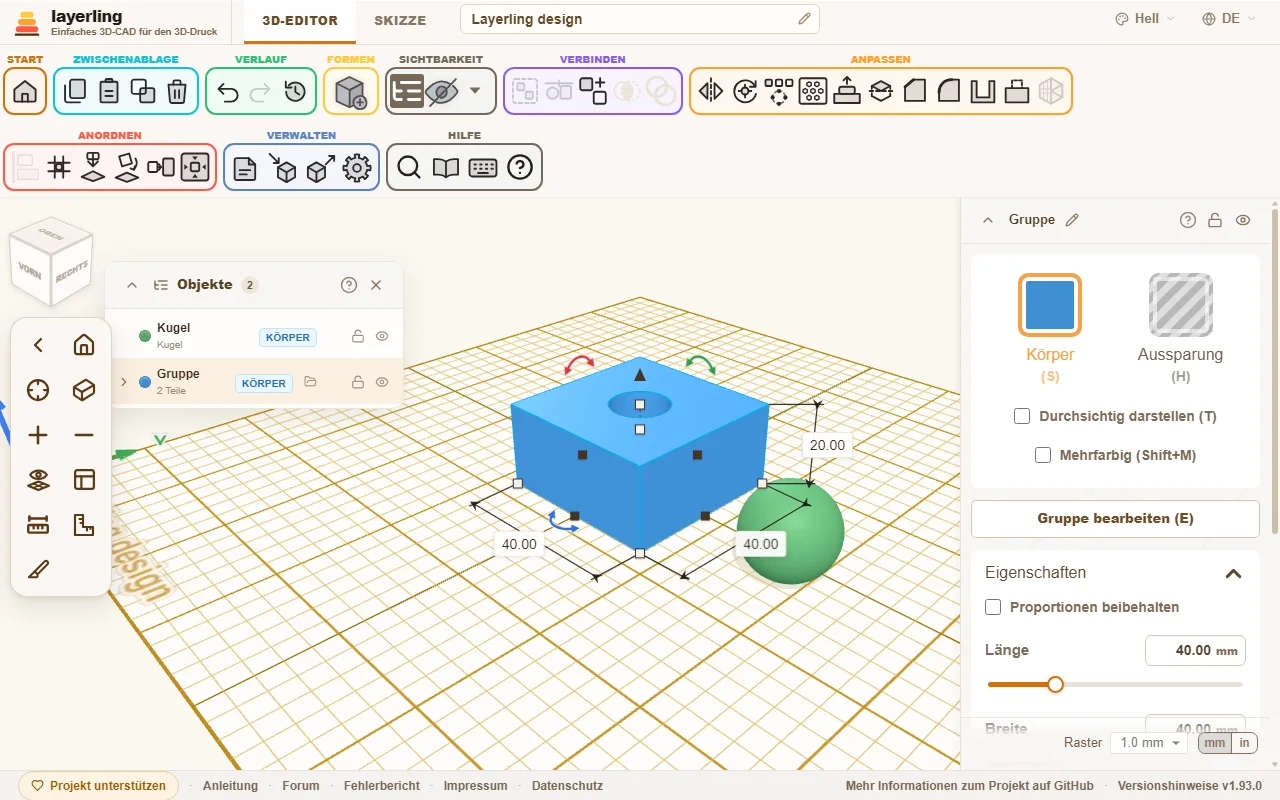Click the undo arrow in Verlauf
This screenshot has width=1280, height=800.
(228, 92)
